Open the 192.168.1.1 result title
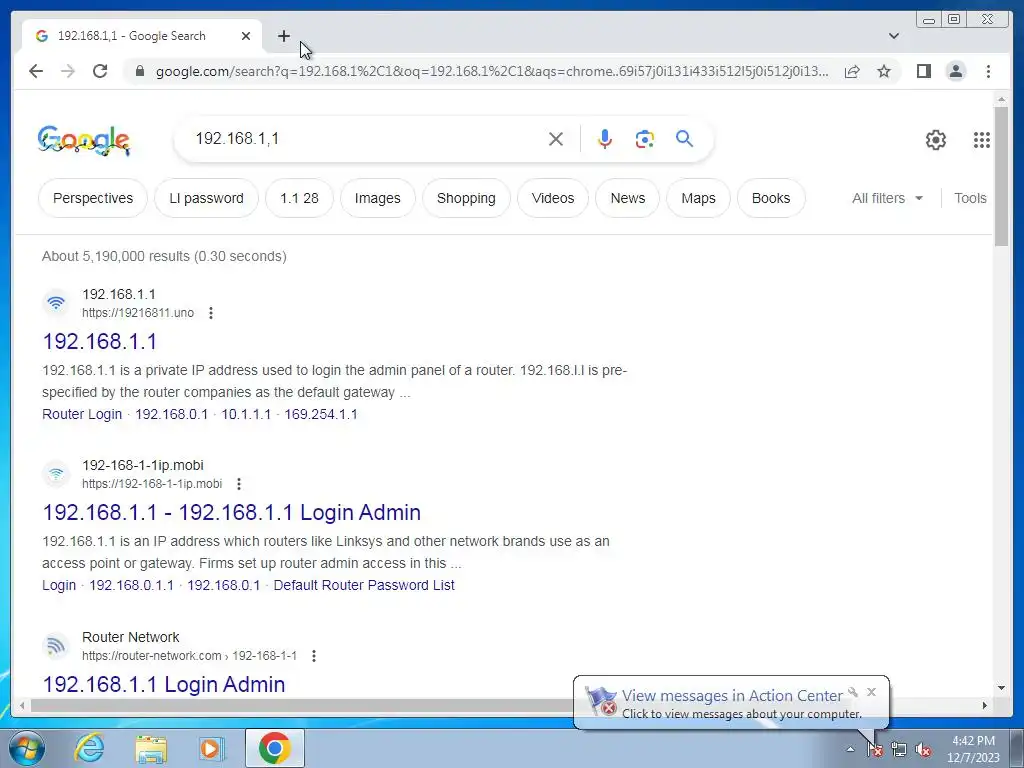1024x768 pixels. (x=100, y=342)
